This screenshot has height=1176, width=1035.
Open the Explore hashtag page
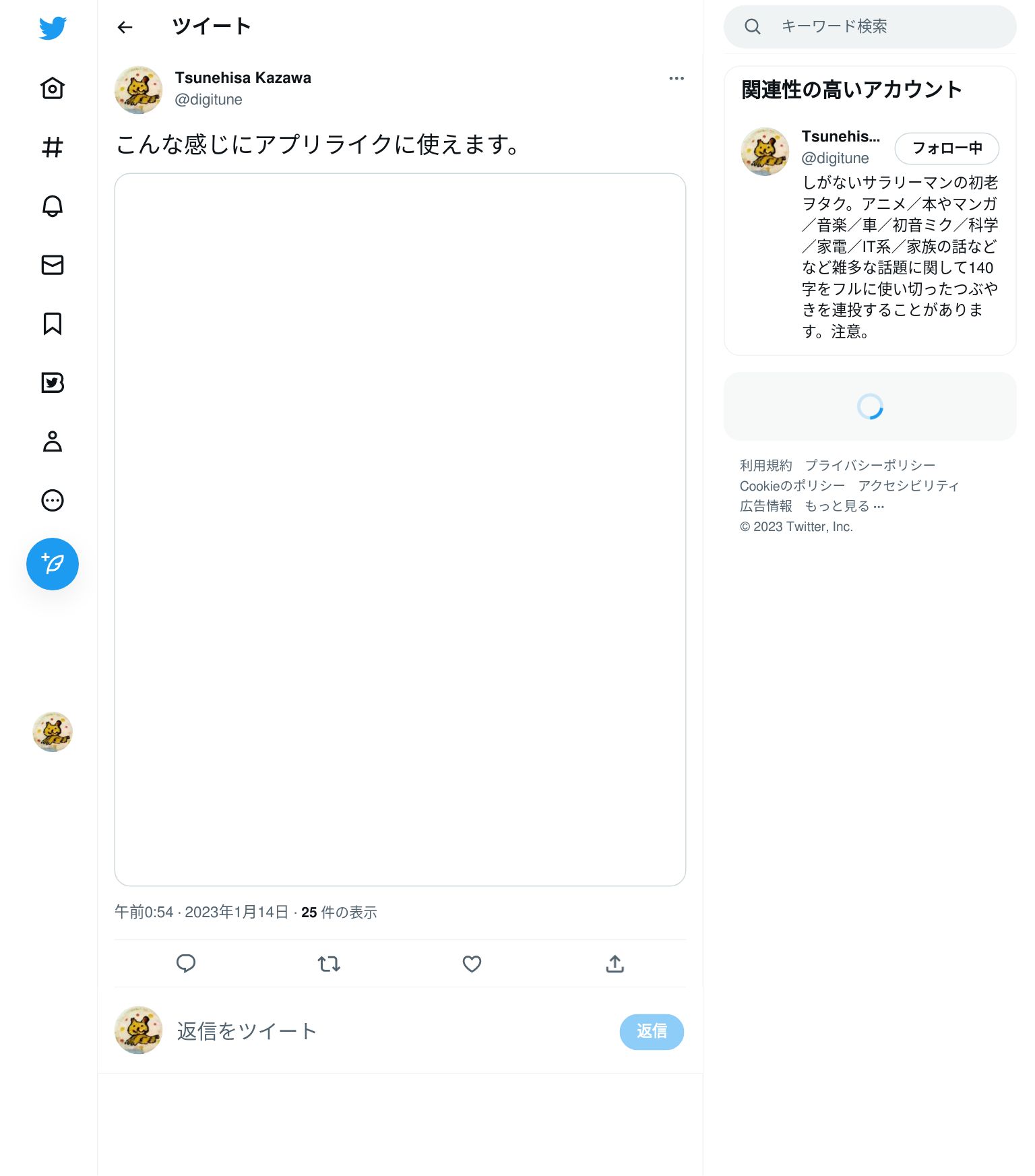53,147
